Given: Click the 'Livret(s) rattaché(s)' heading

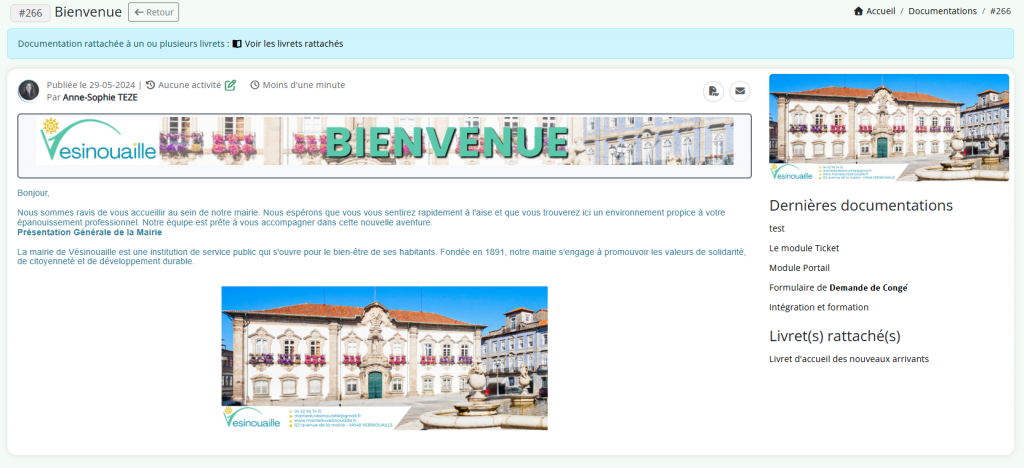Looking at the screenshot, I should pos(835,336).
